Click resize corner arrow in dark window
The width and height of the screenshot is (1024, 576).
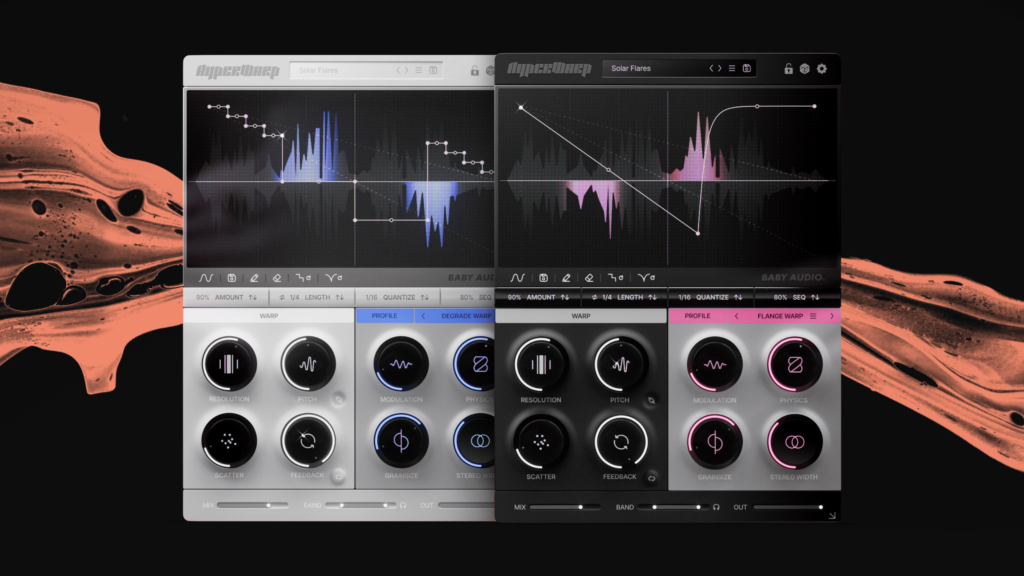[x=832, y=516]
